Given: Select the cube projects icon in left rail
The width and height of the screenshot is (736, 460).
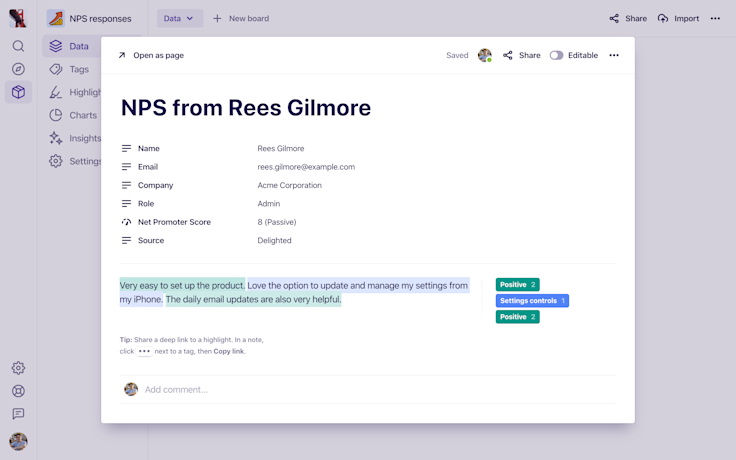Looking at the screenshot, I should [18, 92].
